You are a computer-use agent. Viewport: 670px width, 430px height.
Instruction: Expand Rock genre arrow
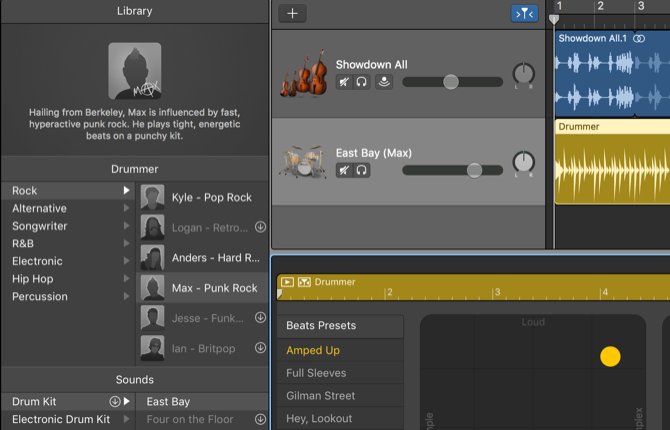[x=126, y=190]
